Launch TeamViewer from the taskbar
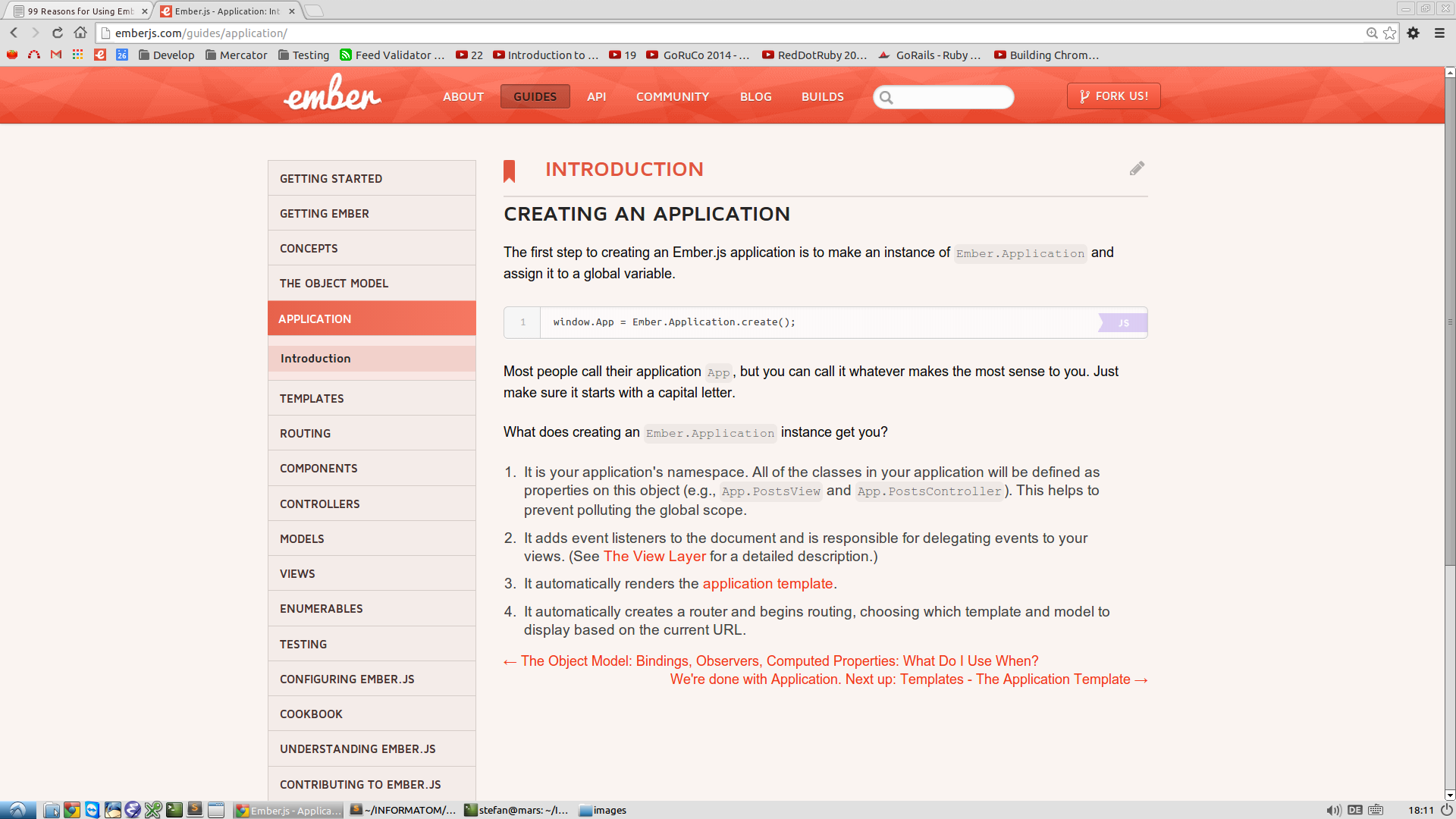The height and width of the screenshot is (819, 1456). tap(93, 810)
